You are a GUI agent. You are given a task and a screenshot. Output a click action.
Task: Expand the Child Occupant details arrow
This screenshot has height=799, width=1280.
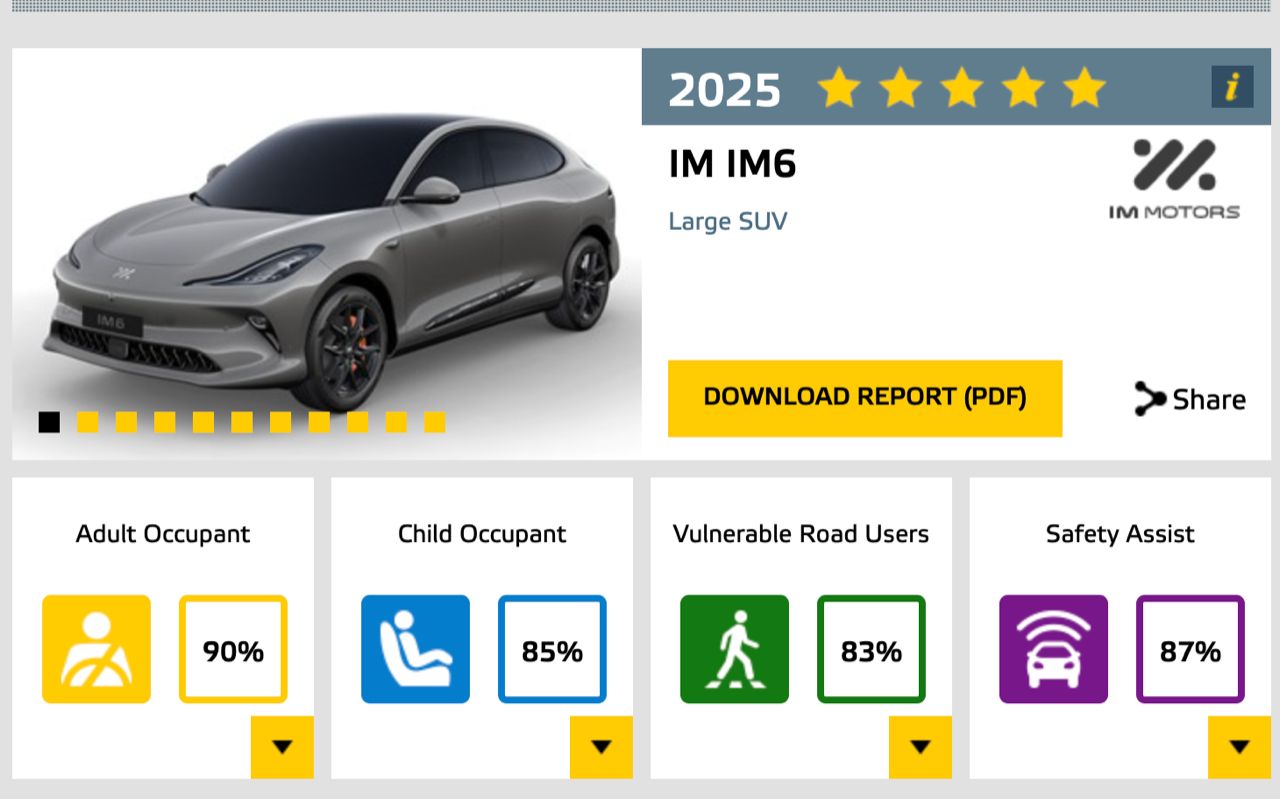pyautogui.click(x=601, y=747)
